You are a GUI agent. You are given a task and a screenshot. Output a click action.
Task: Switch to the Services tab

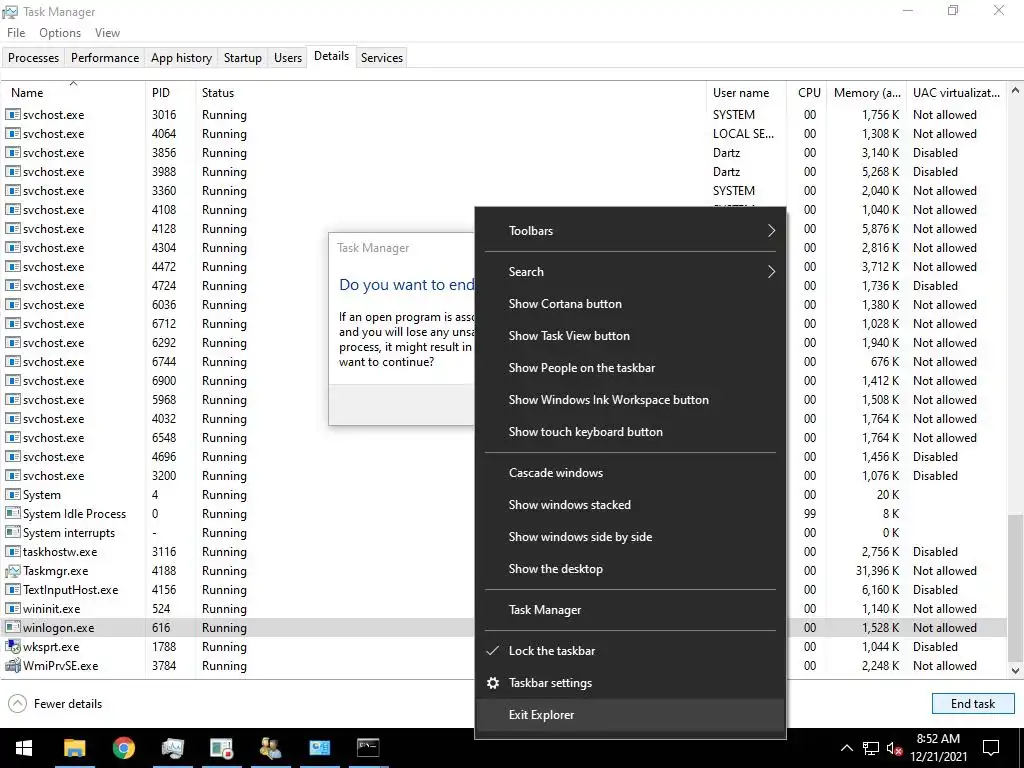382,57
